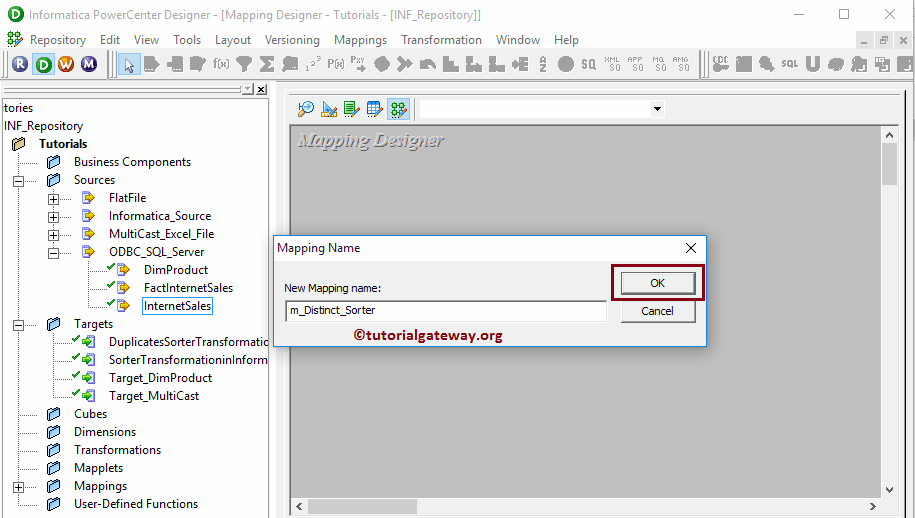The height and width of the screenshot is (518, 915).
Task: Open the mapping selection dropdown
Action: (x=658, y=109)
